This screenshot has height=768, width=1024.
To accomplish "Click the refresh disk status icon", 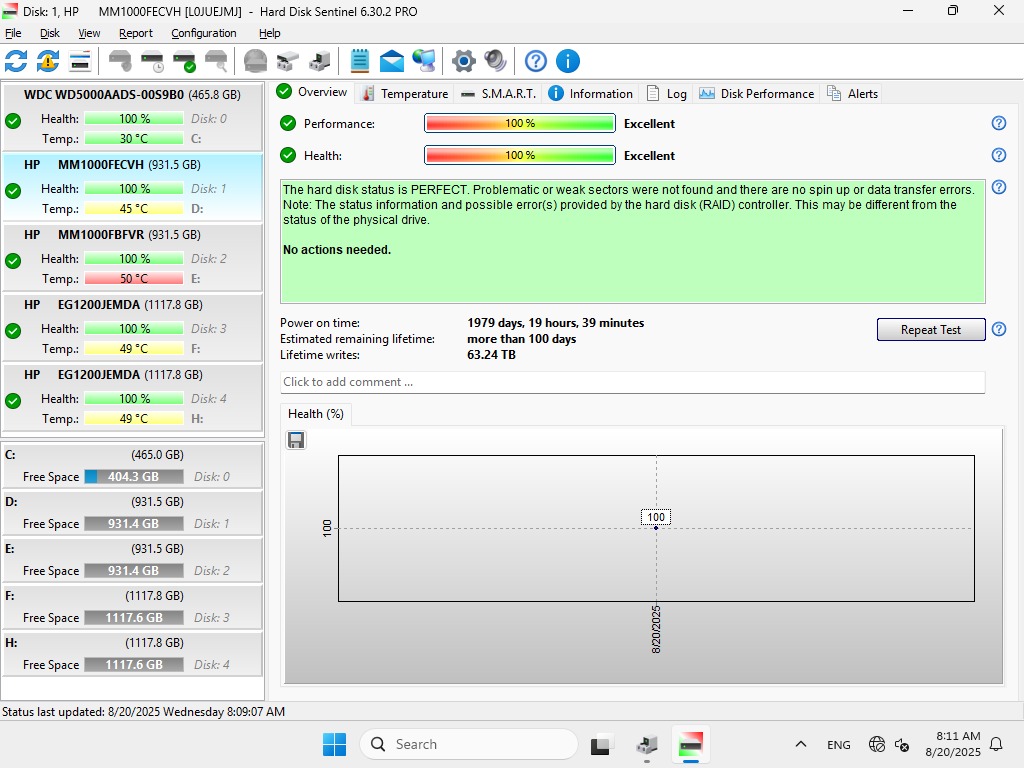I will [x=16, y=61].
